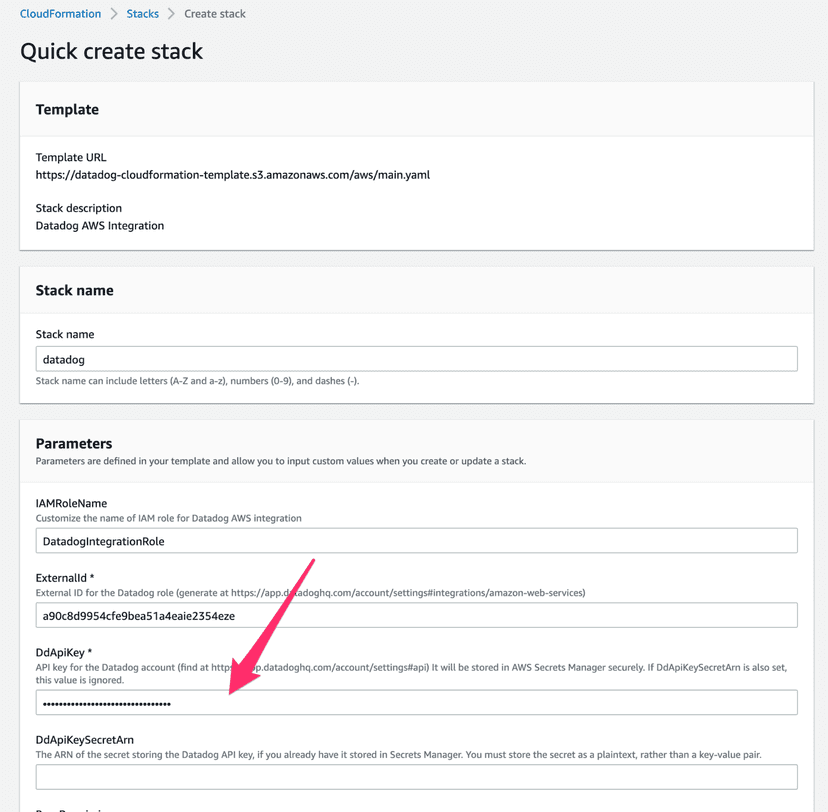Viewport: 828px width, 812px height.
Task: Select the Datadog AWS Integration description text
Action: tap(100, 225)
